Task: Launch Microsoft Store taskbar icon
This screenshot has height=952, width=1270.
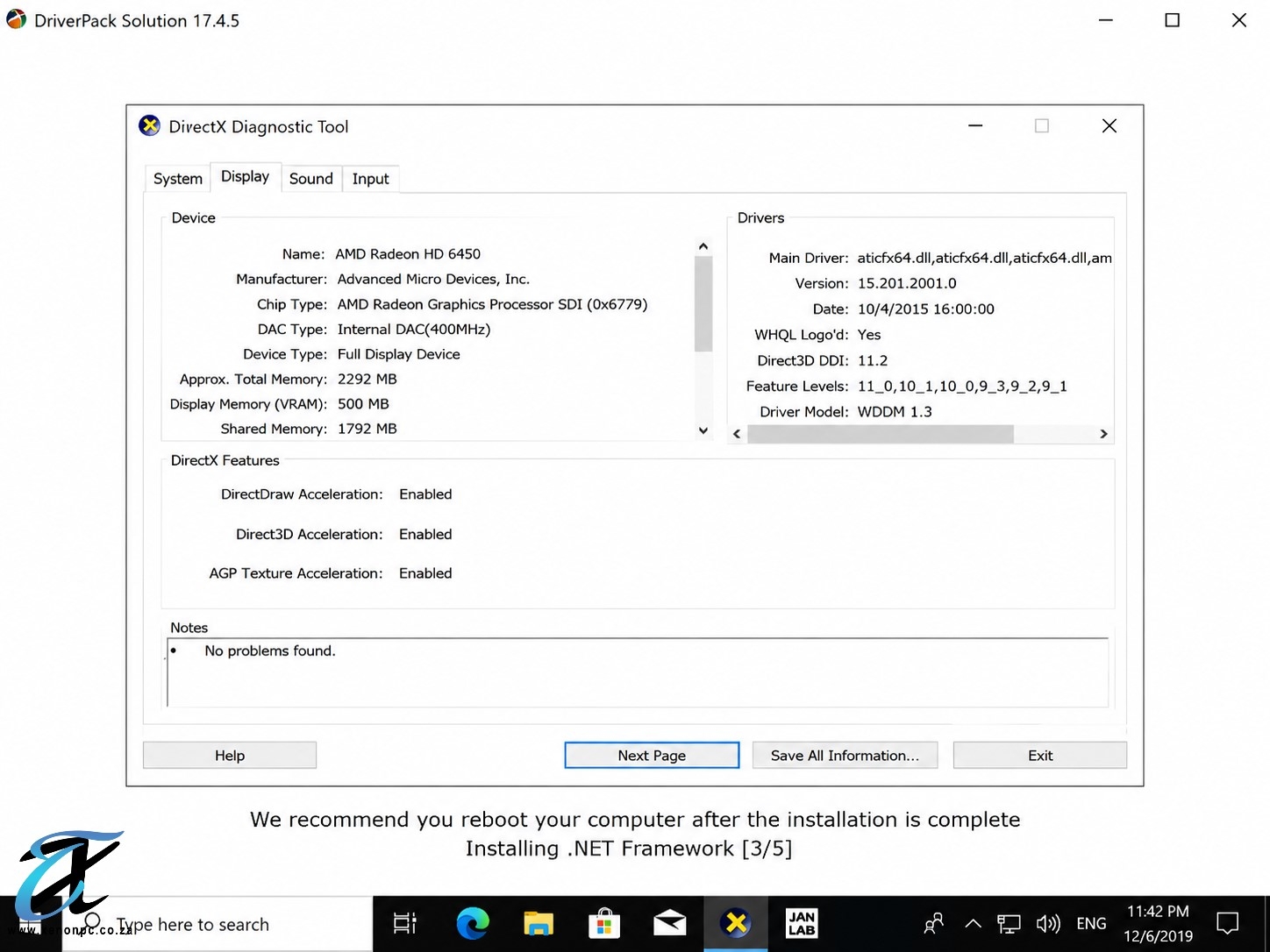Action: (x=604, y=924)
